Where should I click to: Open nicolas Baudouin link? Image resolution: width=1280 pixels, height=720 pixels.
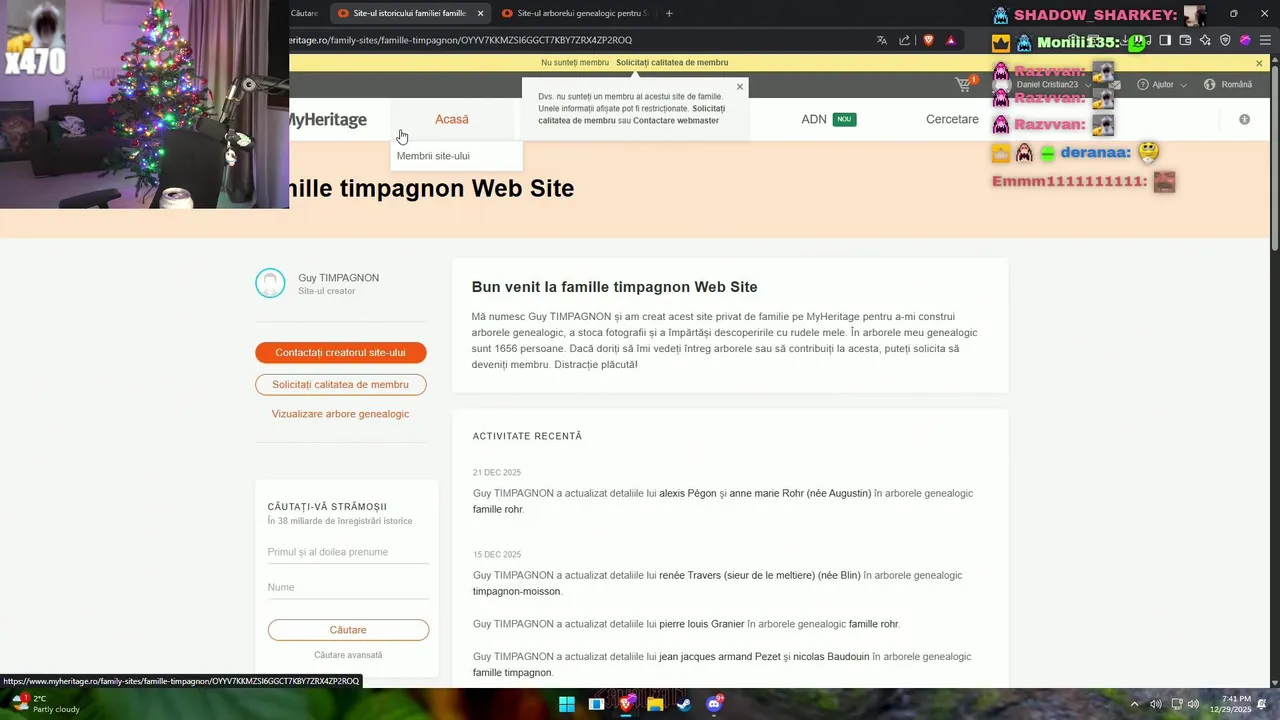(x=831, y=657)
